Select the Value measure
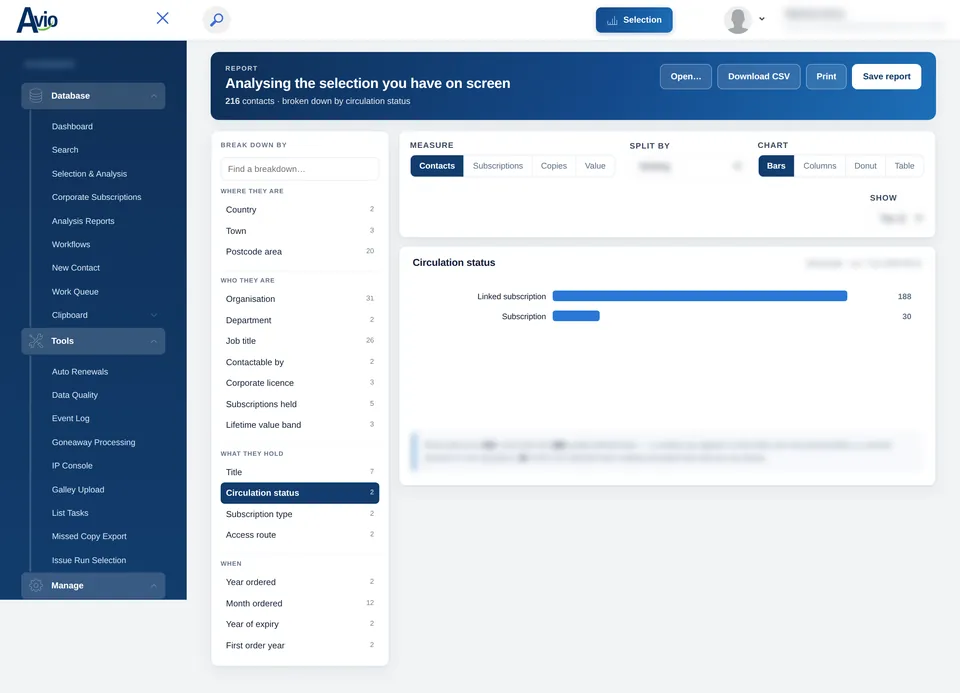The image size is (960, 693). [594, 166]
